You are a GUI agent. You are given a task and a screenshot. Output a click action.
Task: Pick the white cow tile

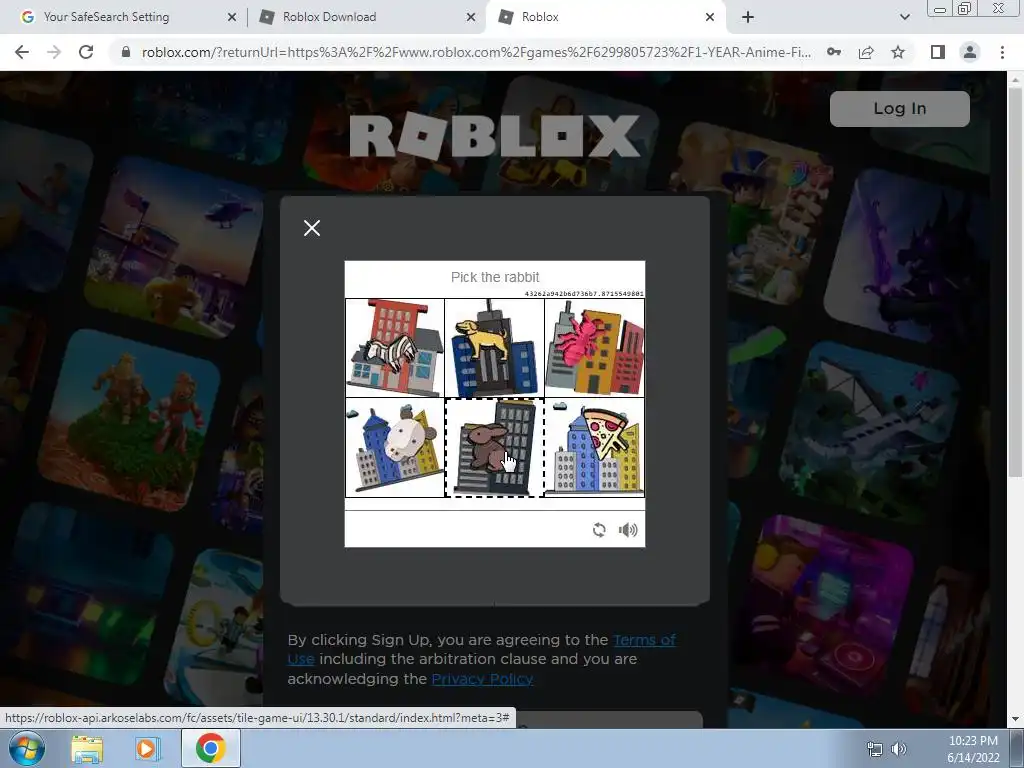[x=394, y=448]
